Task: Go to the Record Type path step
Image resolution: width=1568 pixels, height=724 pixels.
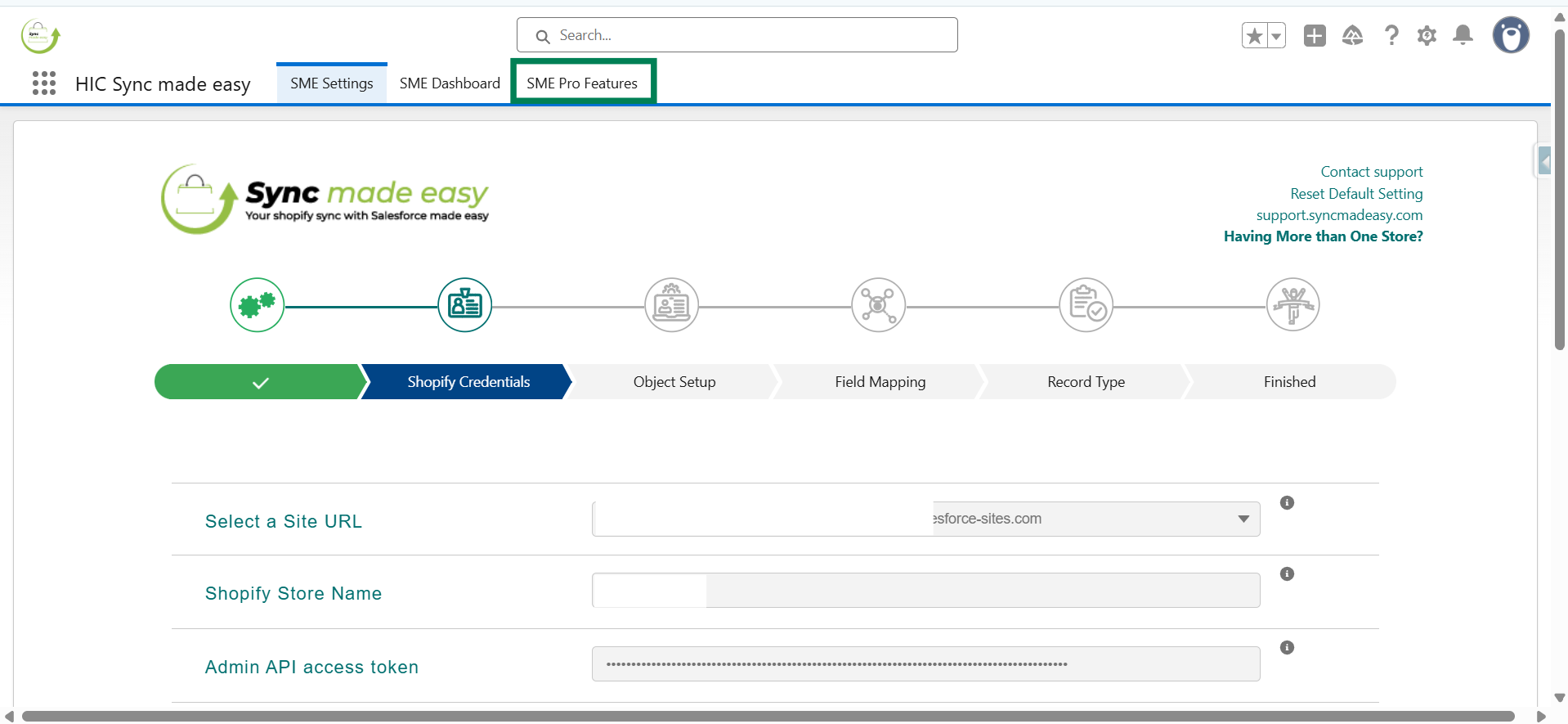Action: click(1086, 382)
